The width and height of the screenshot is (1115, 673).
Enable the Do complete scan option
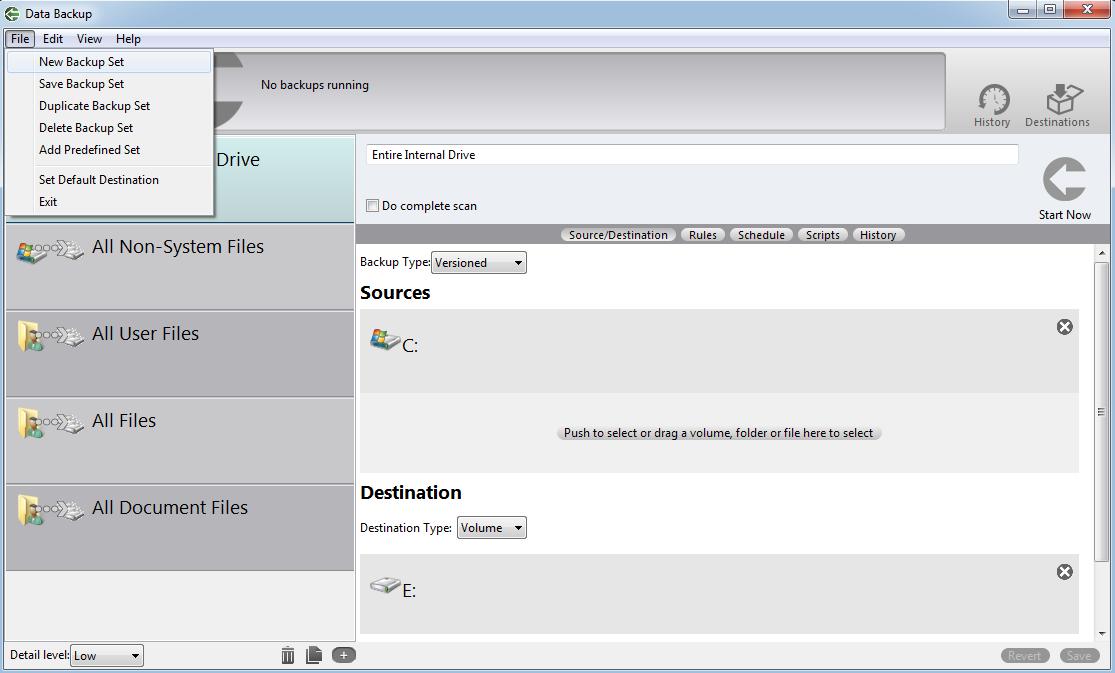(x=372, y=205)
